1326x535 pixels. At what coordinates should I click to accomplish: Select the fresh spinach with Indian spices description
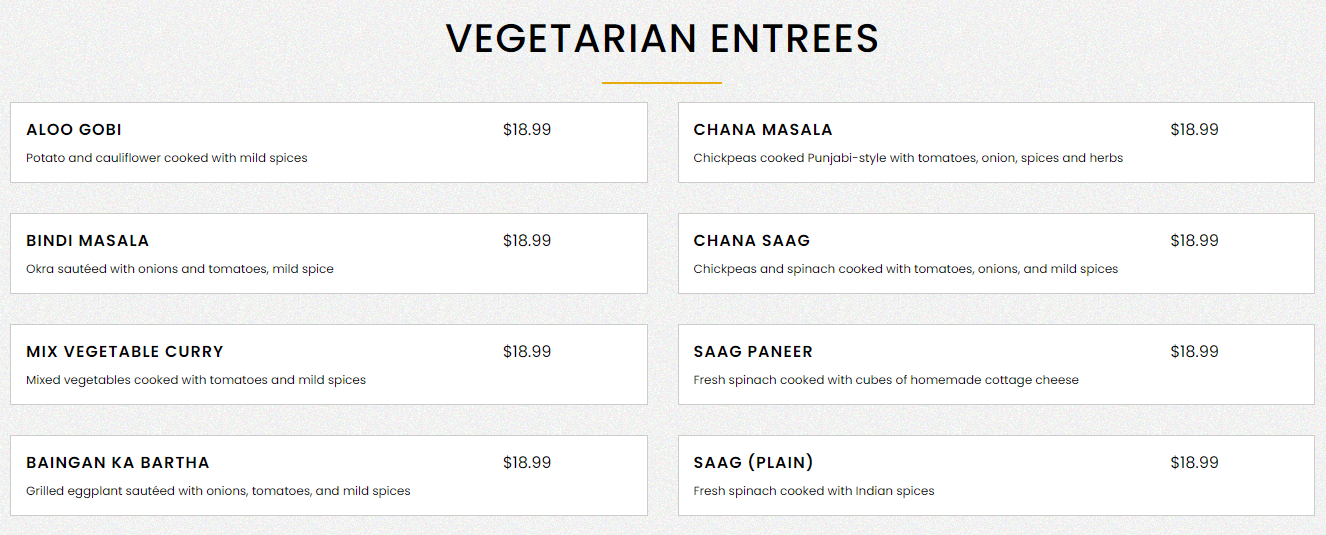tap(814, 491)
